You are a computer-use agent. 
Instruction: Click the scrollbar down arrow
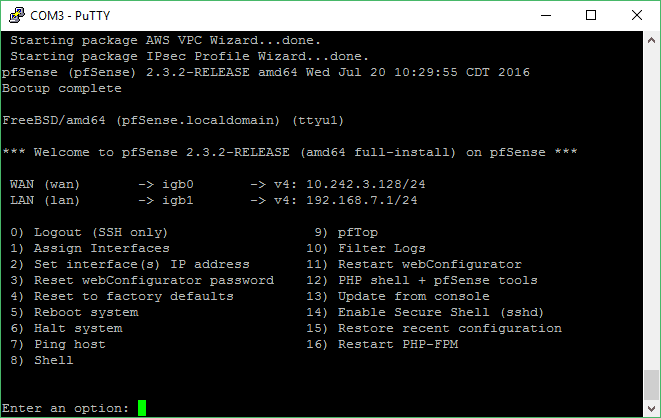(x=651, y=408)
